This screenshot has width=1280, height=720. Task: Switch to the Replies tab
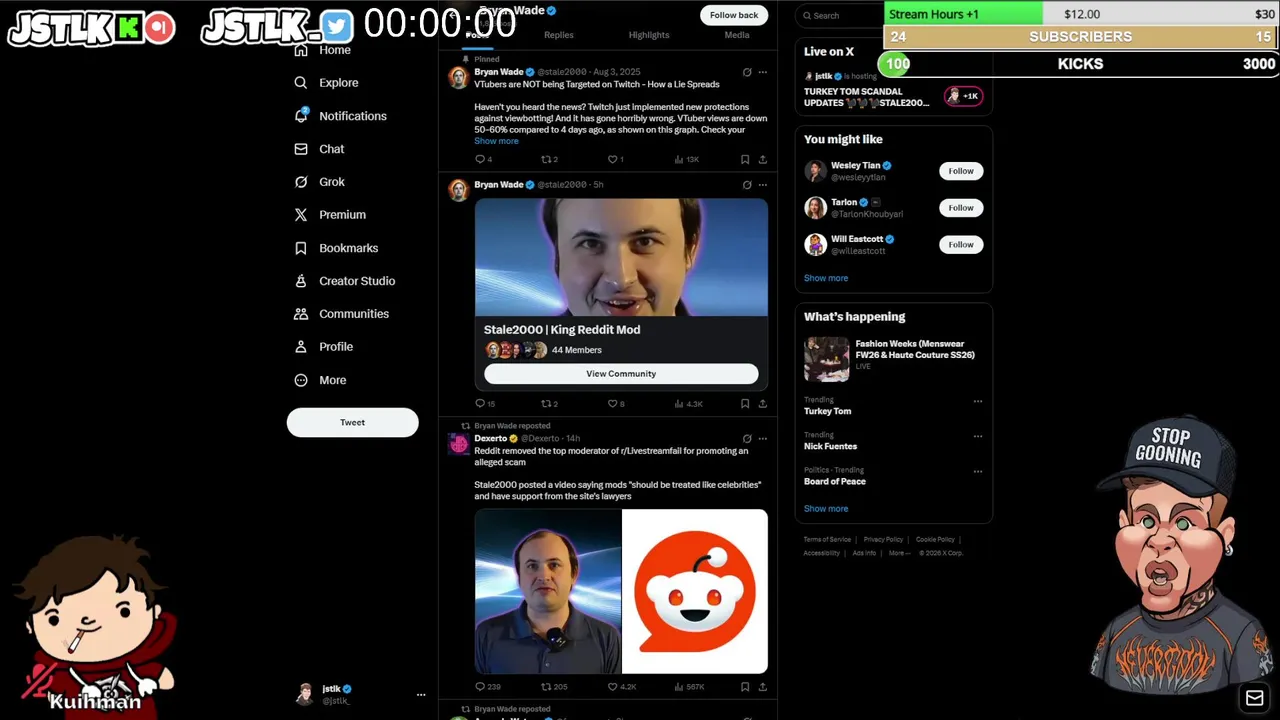click(x=559, y=35)
